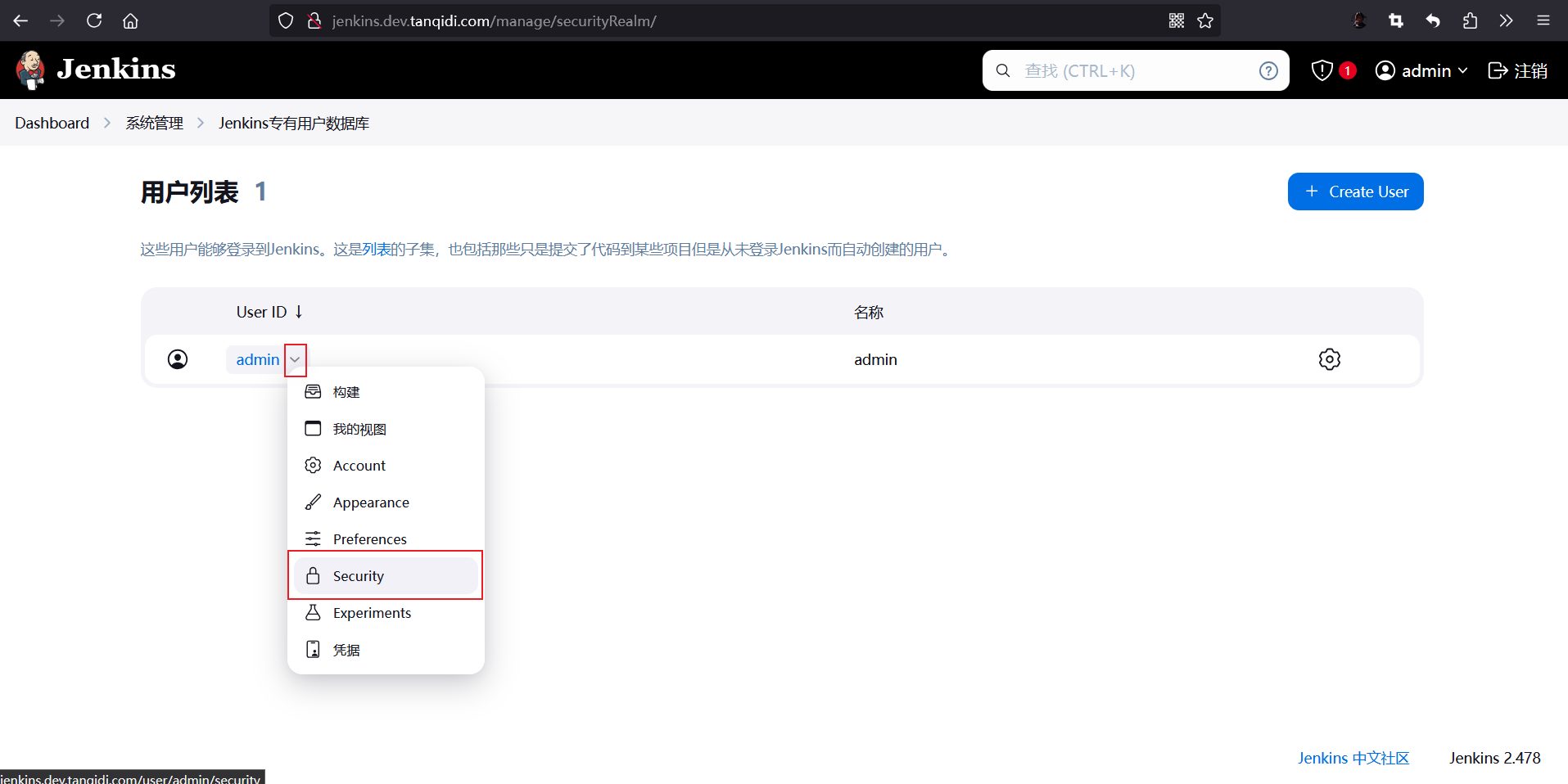Click the profile avatar icon in browser toolbar
Viewport: 1568px width, 784px height.
coord(1359,20)
